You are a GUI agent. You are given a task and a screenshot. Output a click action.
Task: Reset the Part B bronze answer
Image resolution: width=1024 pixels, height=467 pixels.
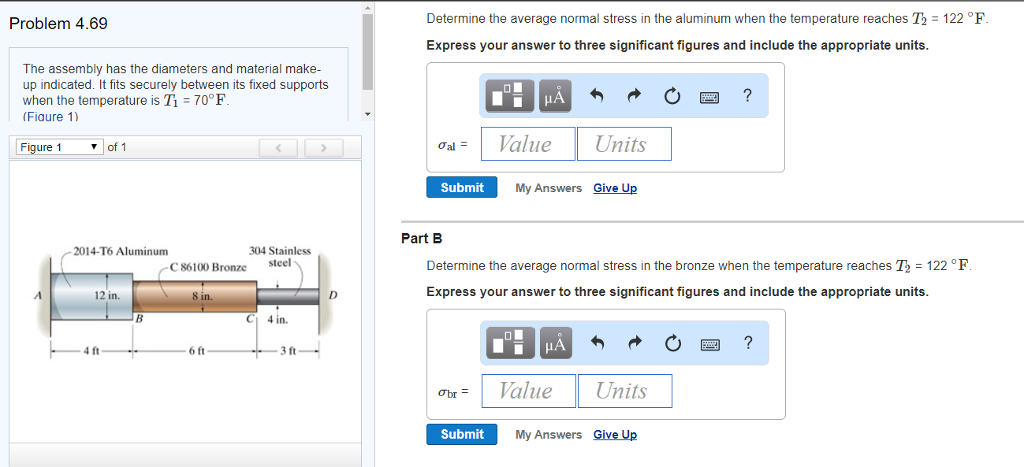[672, 343]
